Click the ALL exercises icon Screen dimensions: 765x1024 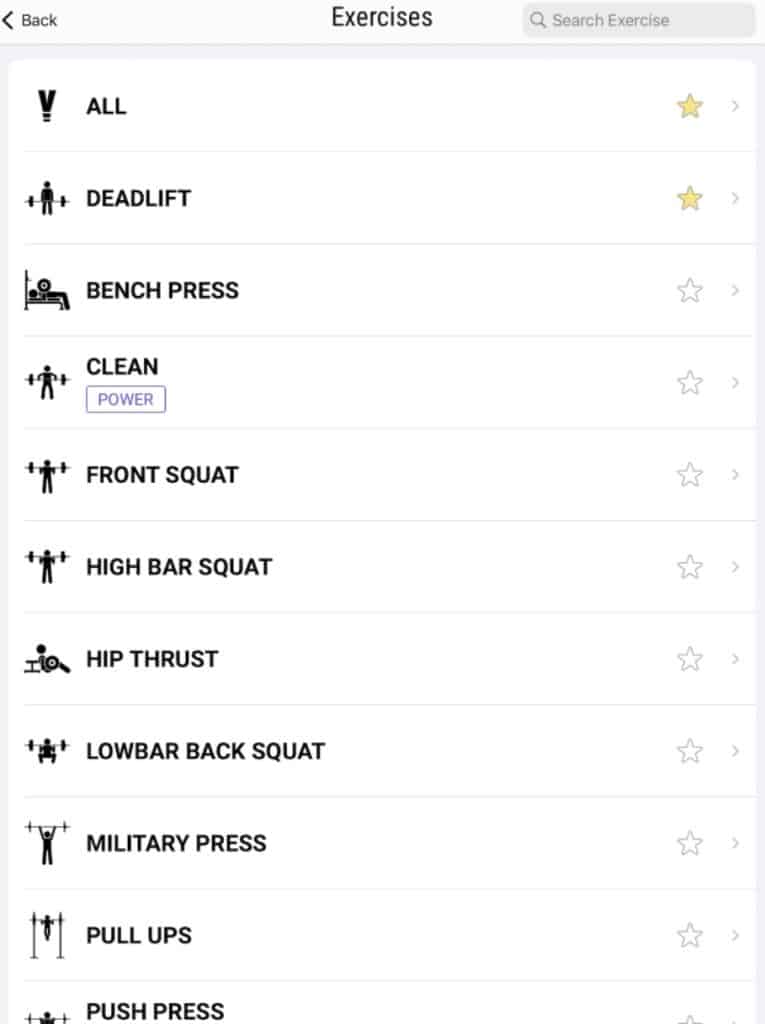point(47,106)
